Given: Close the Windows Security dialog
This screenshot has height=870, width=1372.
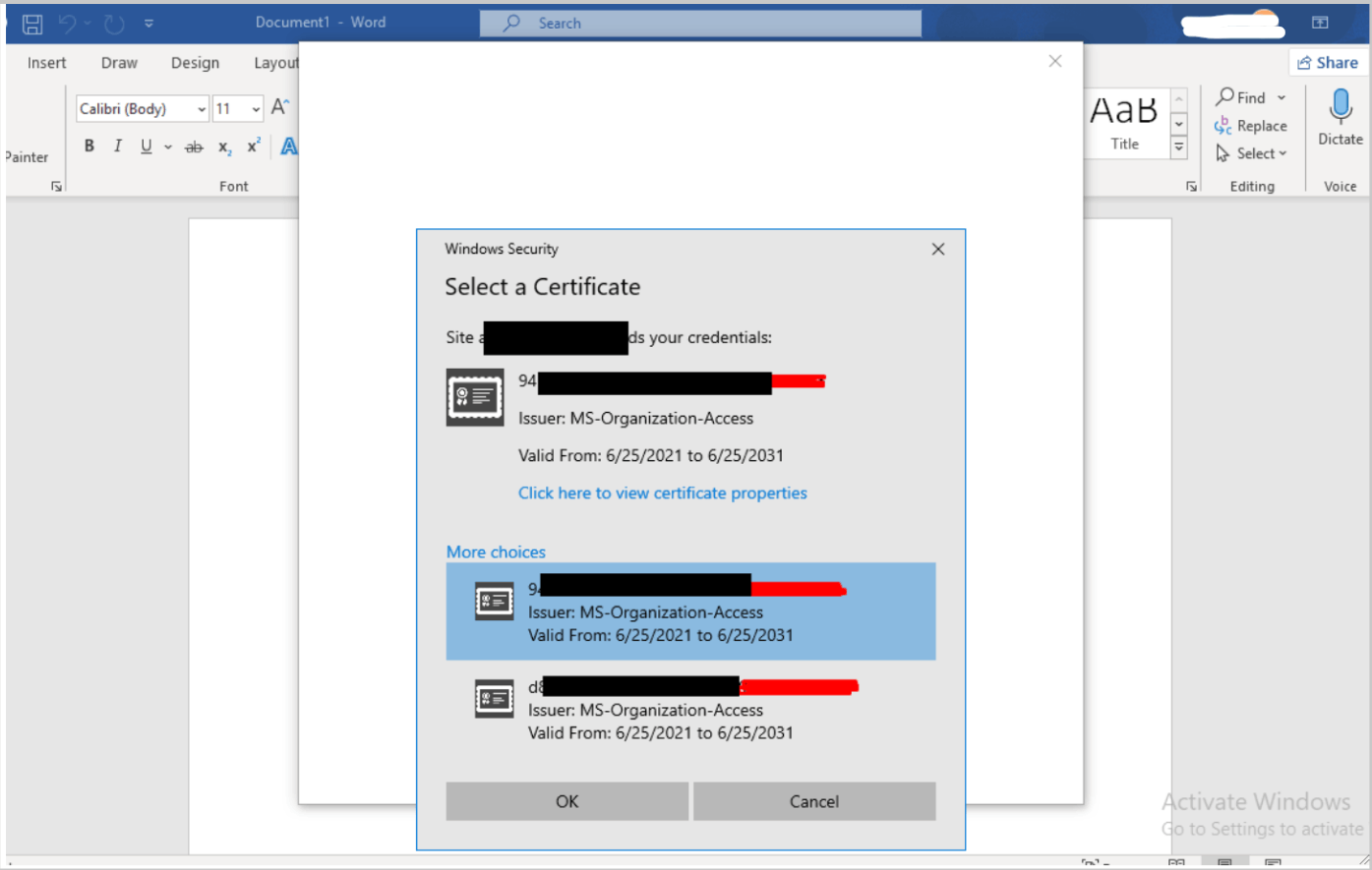Looking at the screenshot, I should click(938, 250).
